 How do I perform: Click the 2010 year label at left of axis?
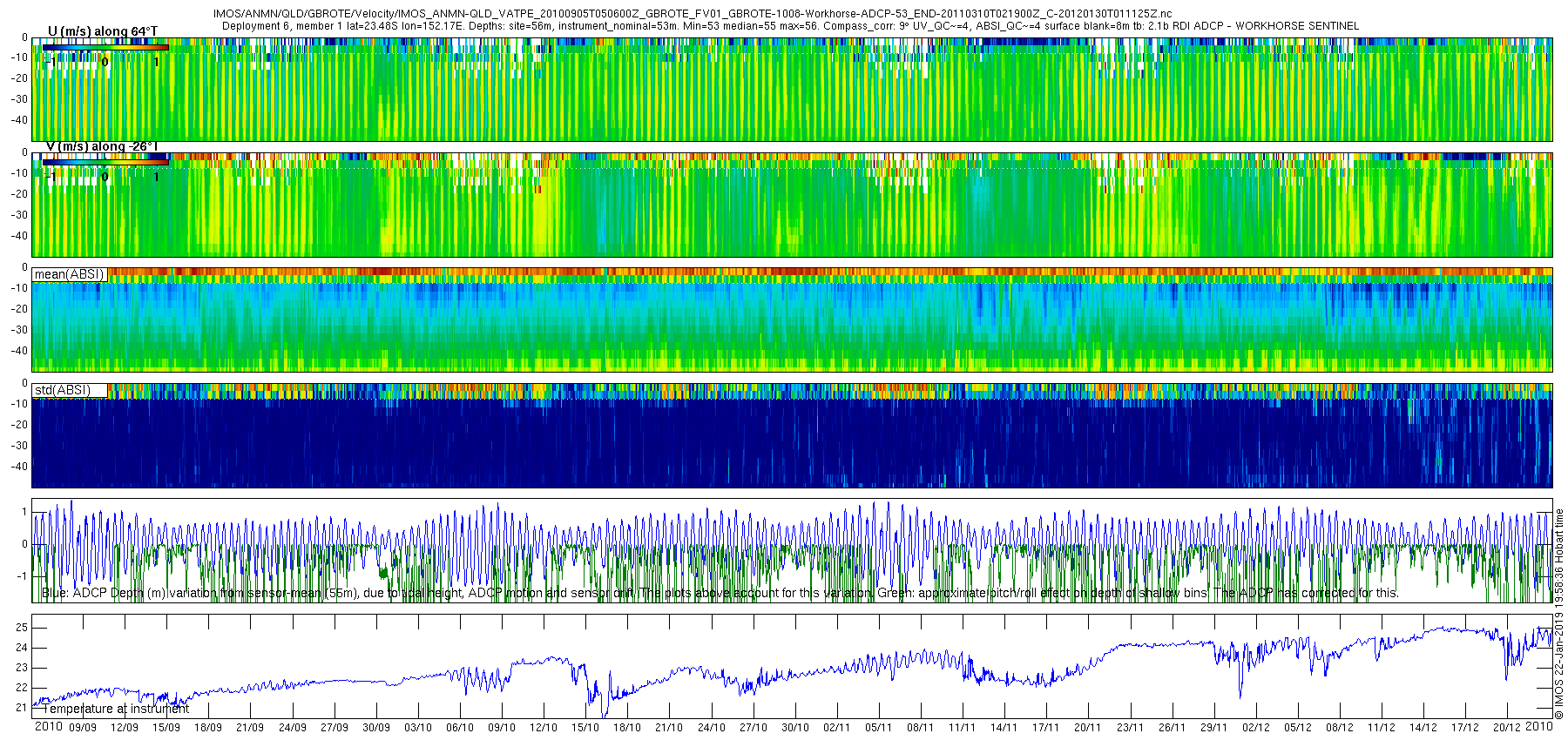pos(48,727)
